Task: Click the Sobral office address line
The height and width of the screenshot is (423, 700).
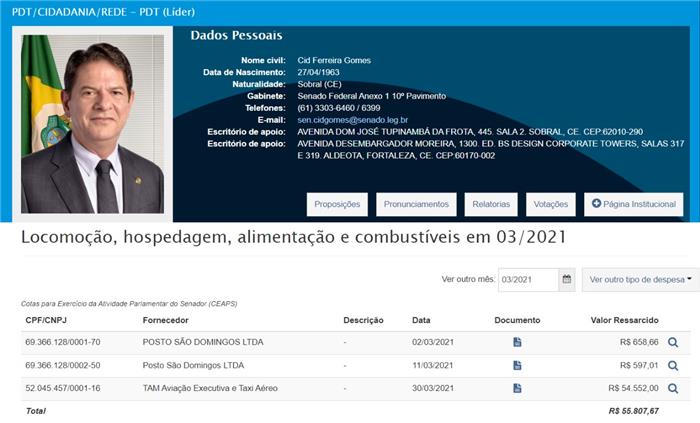Action: [x=470, y=132]
